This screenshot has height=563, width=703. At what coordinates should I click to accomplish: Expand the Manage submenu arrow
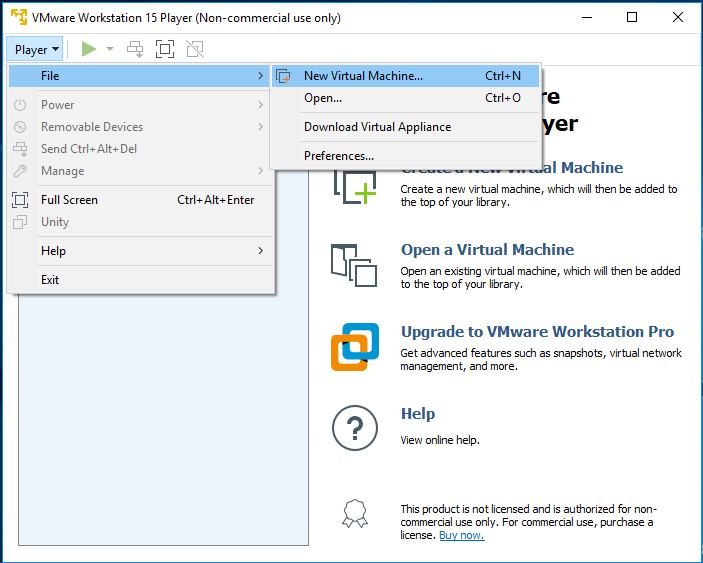coord(260,171)
